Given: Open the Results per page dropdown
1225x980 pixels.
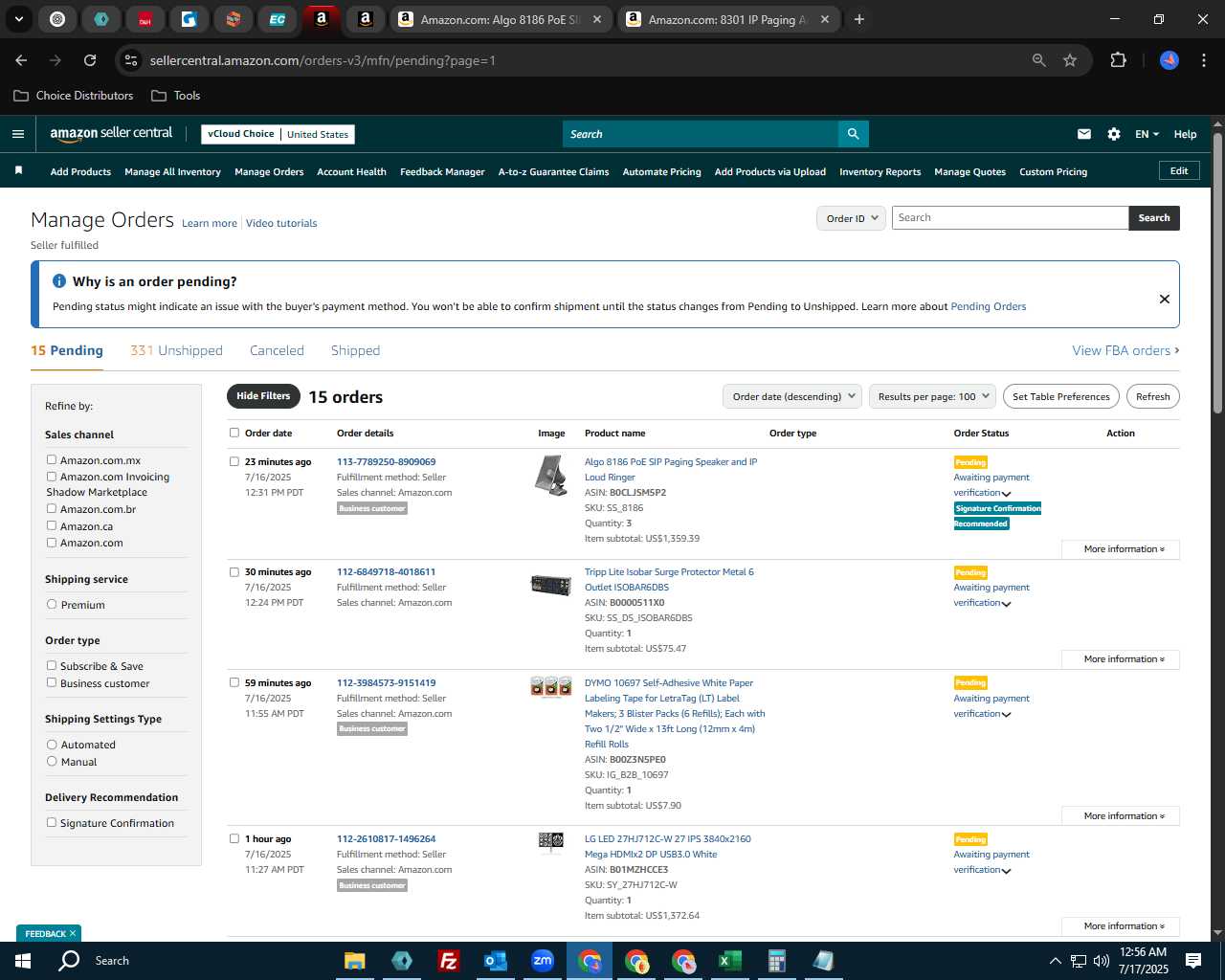Looking at the screenshot, I should tap(932, 396).
